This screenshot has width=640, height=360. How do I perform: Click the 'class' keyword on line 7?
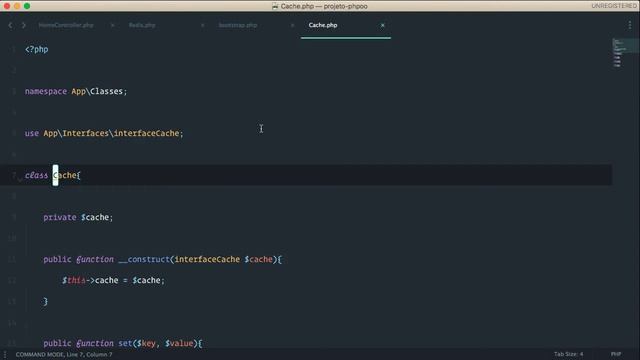click(x=36, y=175)
